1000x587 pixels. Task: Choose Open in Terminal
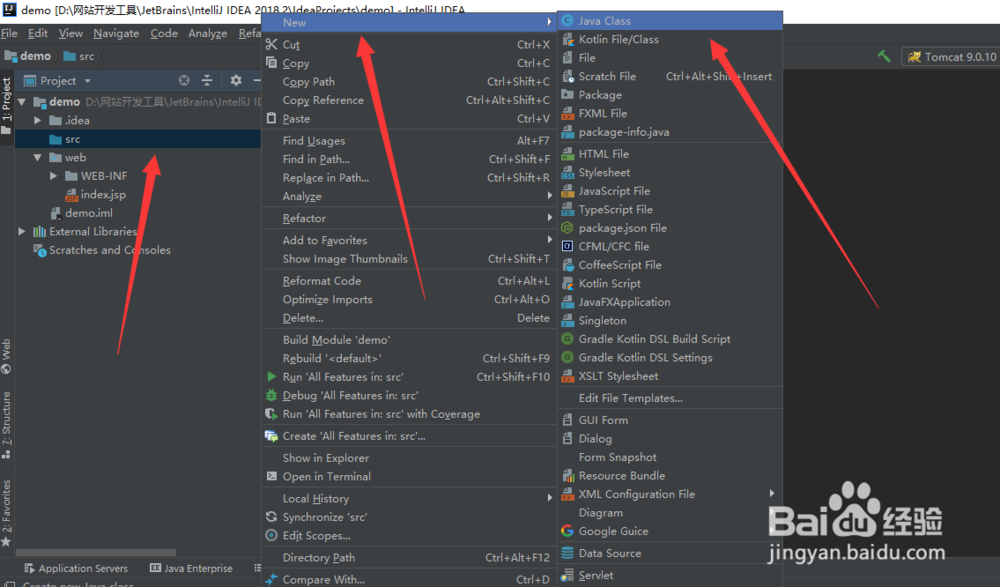409,476
